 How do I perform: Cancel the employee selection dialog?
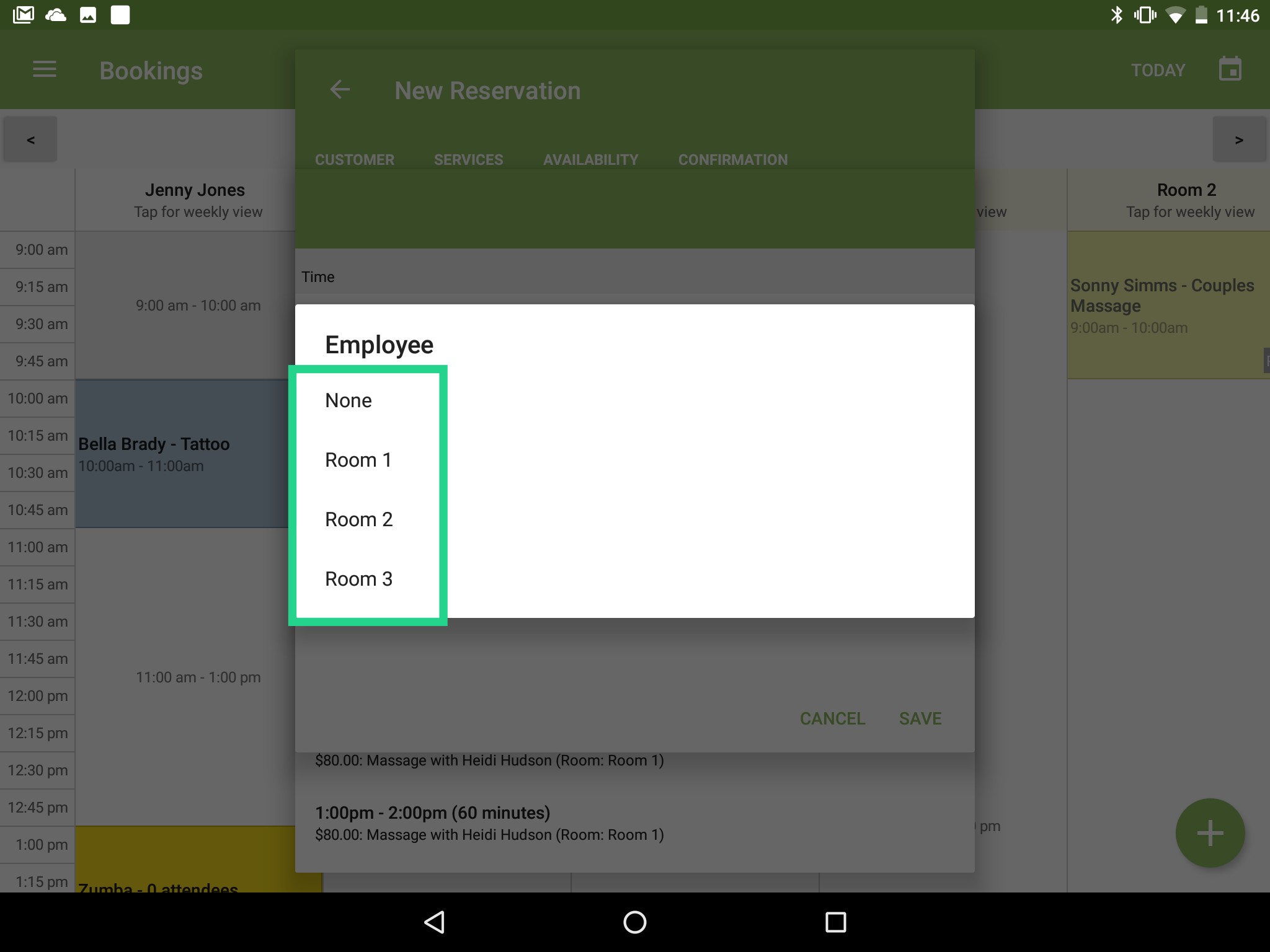(832, 718)
